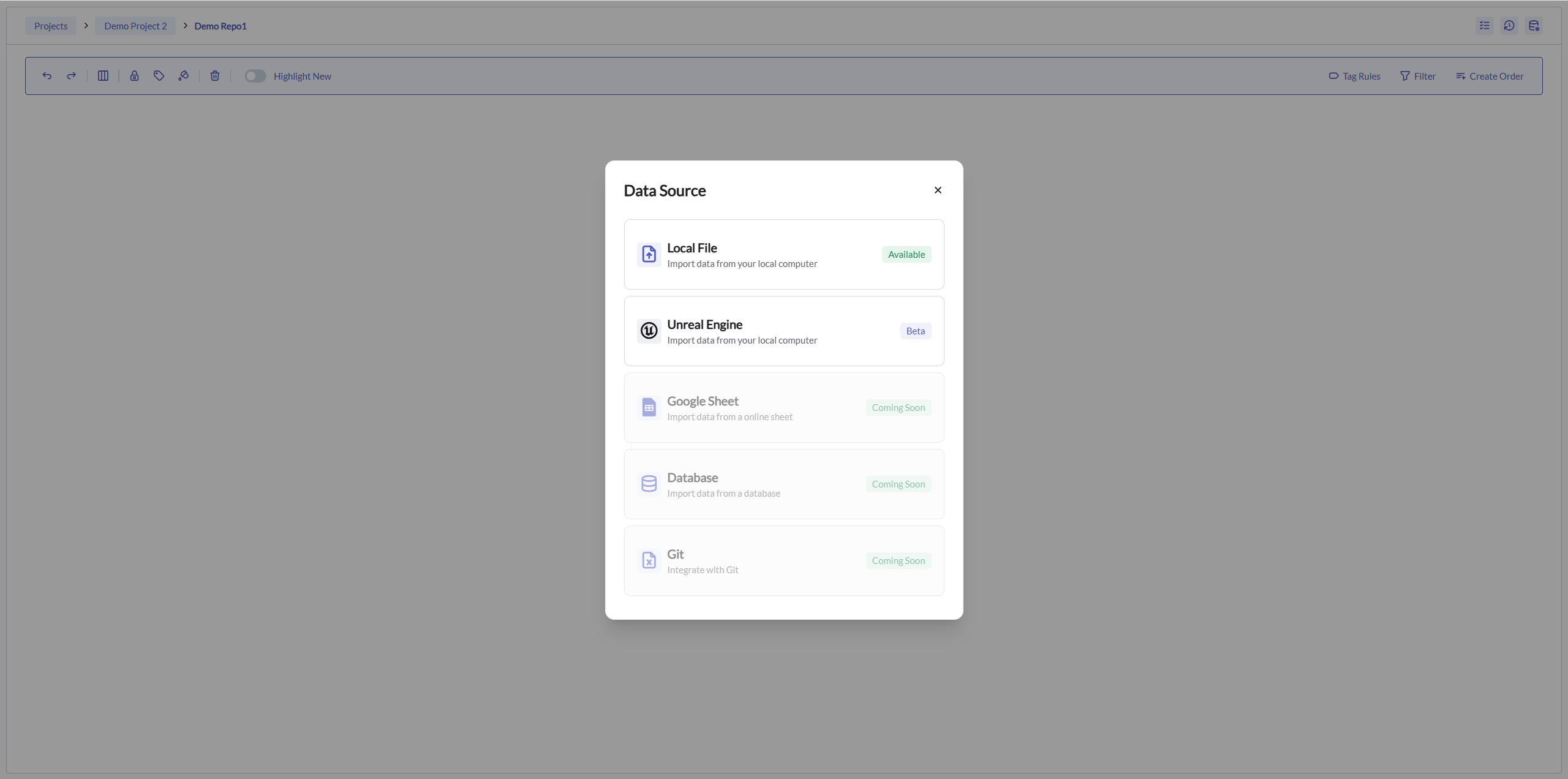Close the Data Source dialog

click(937, 190)
